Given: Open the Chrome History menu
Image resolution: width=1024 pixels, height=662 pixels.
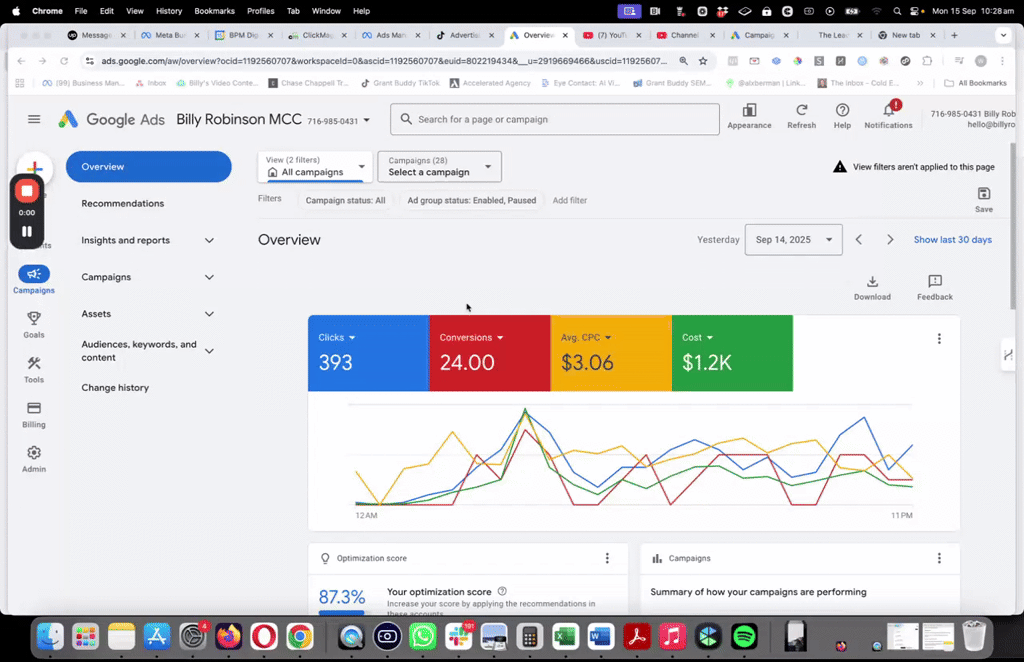Looking at the screenshot, I should (x=168, y=11).
